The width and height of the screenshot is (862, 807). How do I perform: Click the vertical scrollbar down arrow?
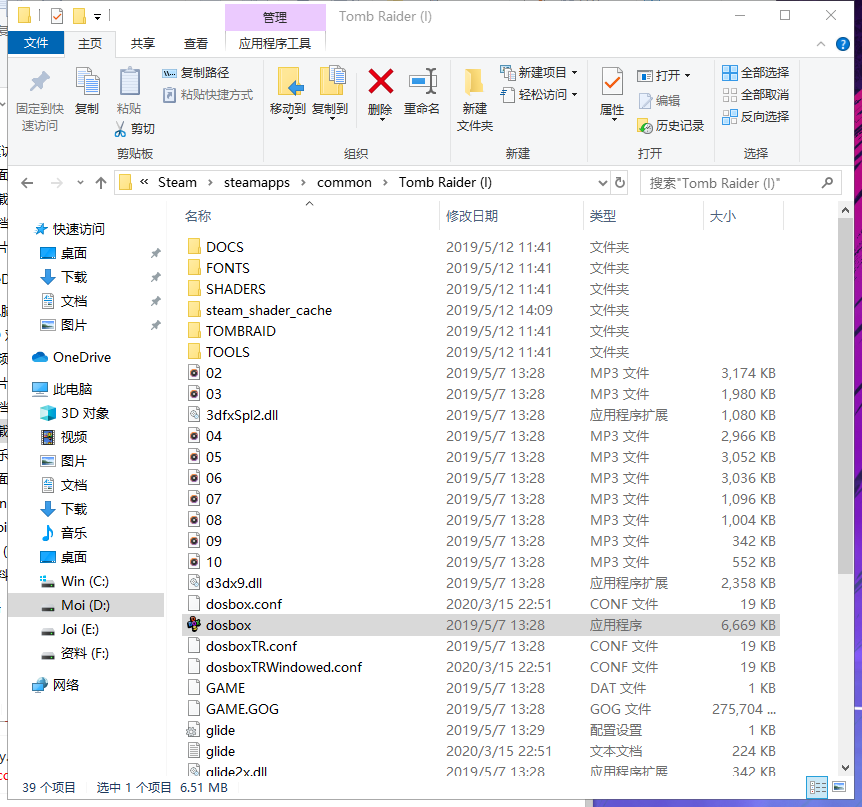[x=845, y=767]
